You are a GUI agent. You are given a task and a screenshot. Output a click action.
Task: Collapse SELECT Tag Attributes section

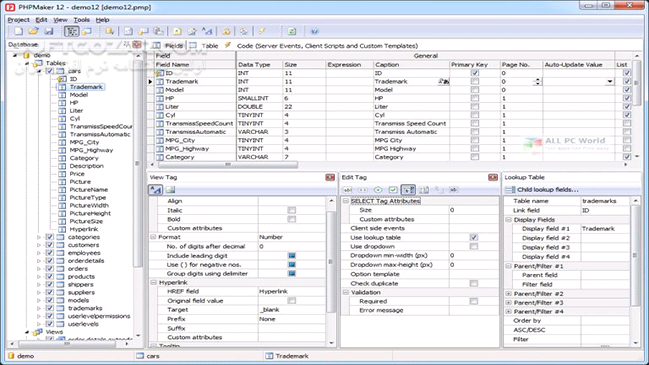pyautogui.click(x=346, y=201)
